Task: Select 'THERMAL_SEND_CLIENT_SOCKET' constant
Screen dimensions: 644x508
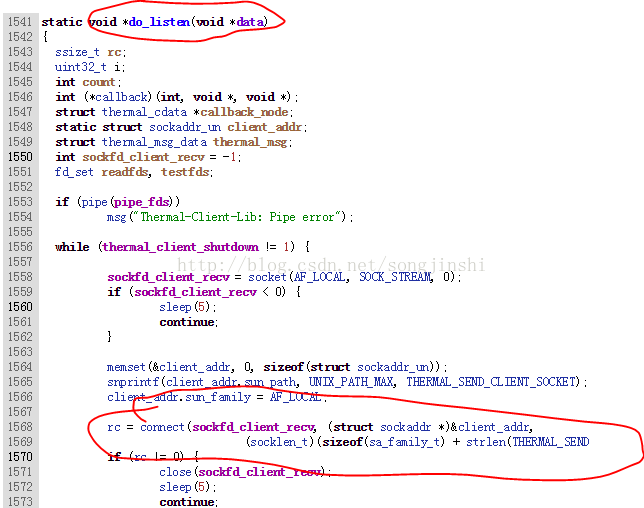Action: coord(490,382)
